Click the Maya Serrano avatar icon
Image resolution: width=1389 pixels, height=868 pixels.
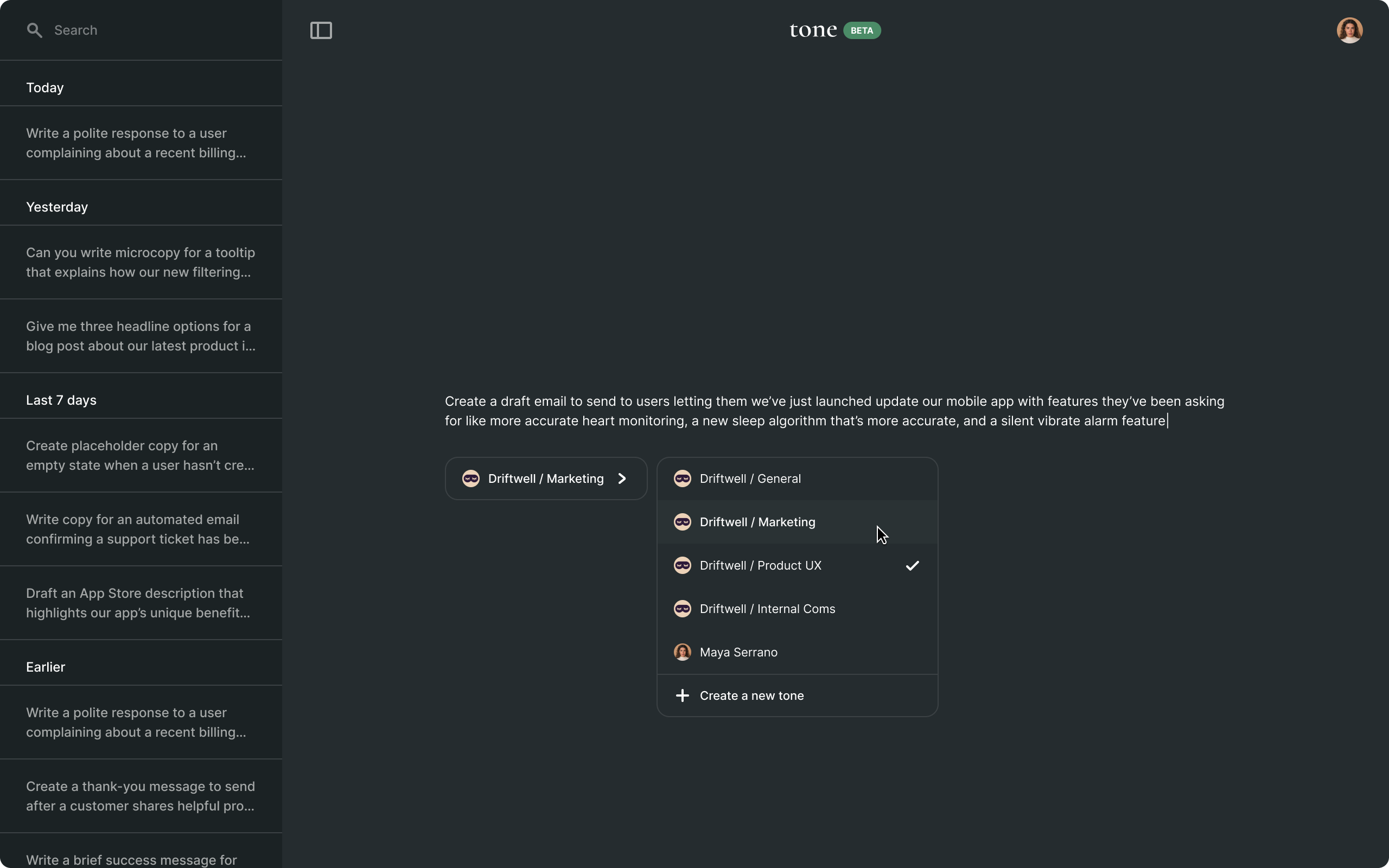(682, 652)
